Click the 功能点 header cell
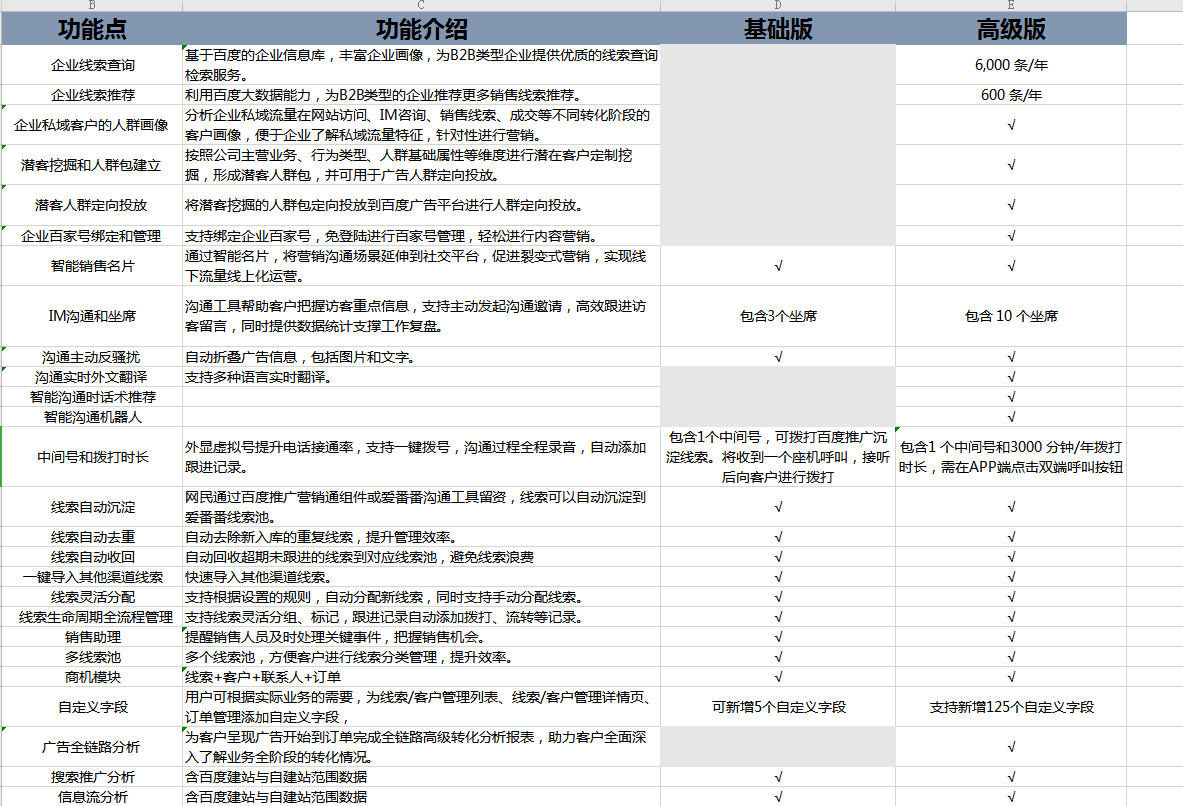The width and height of the screenshot is (1183, 806). tap(92, 29)
